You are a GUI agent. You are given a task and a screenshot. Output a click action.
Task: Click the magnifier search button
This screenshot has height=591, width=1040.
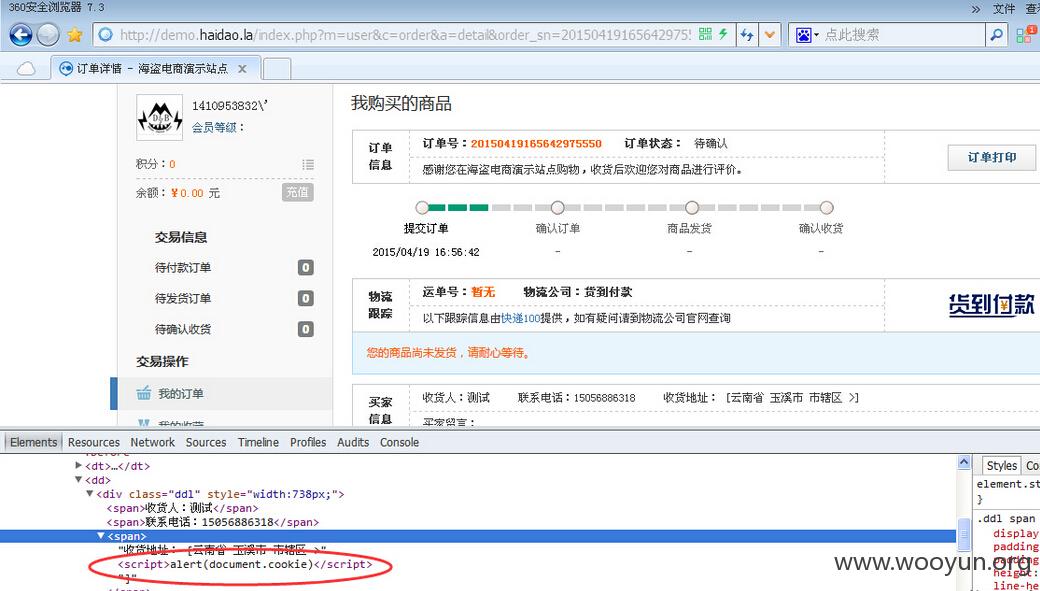coord(996,34)
